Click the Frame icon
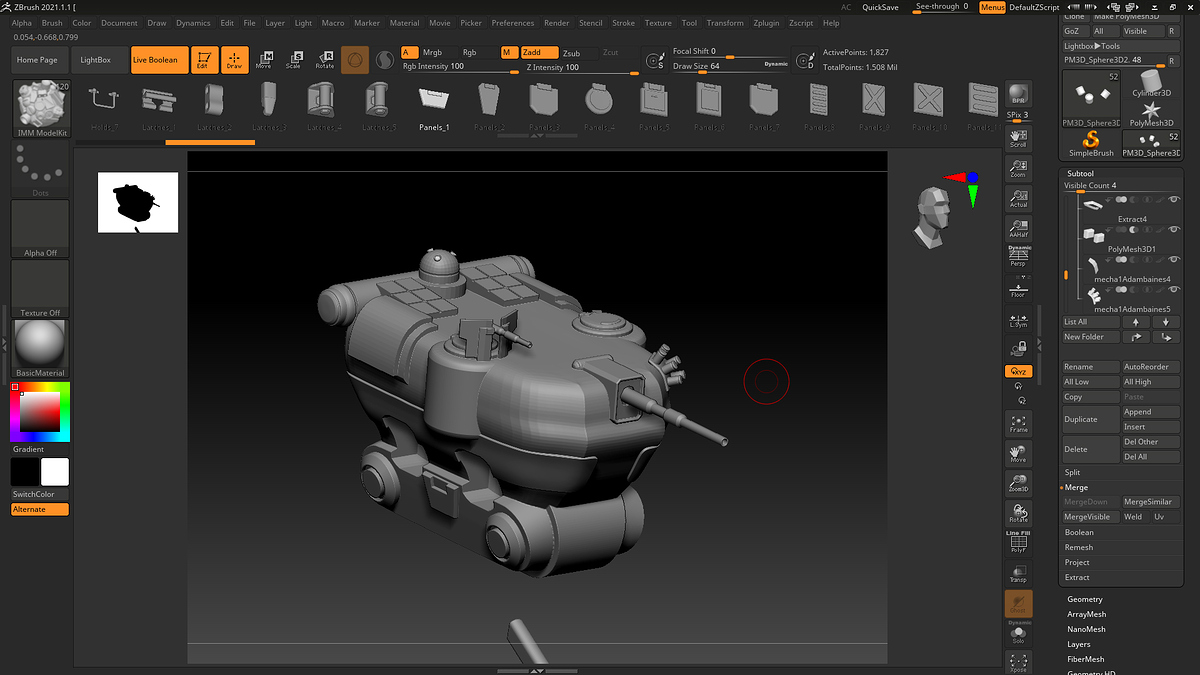 point(1018,423)
